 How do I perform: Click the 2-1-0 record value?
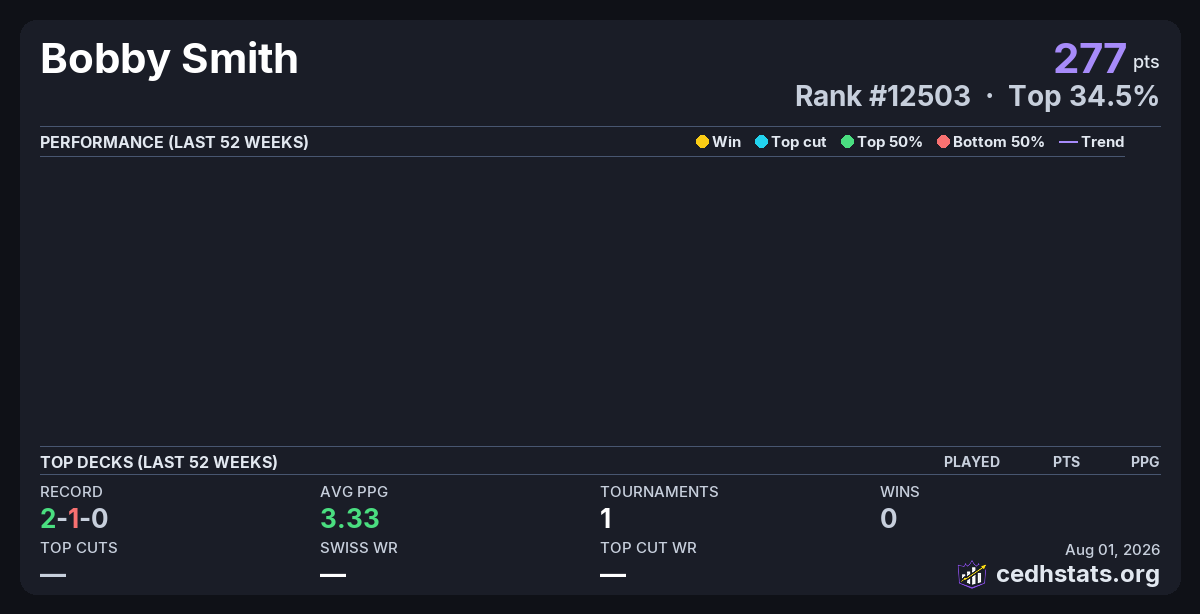pos(74,518)
